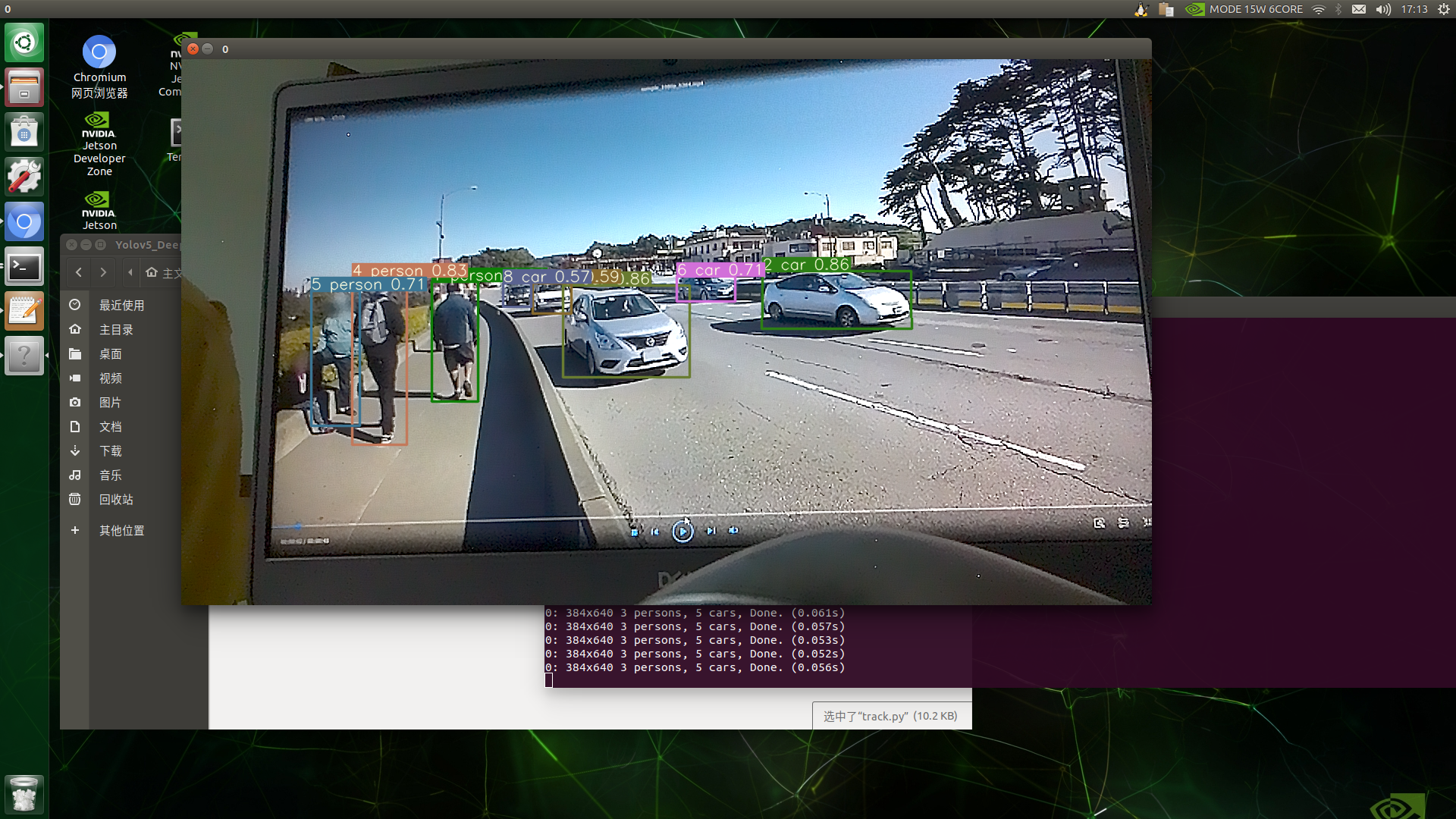This screenshot has width=1456, height=819.
Task: Open the mail messaging indicator
Action: (1359, 9)
